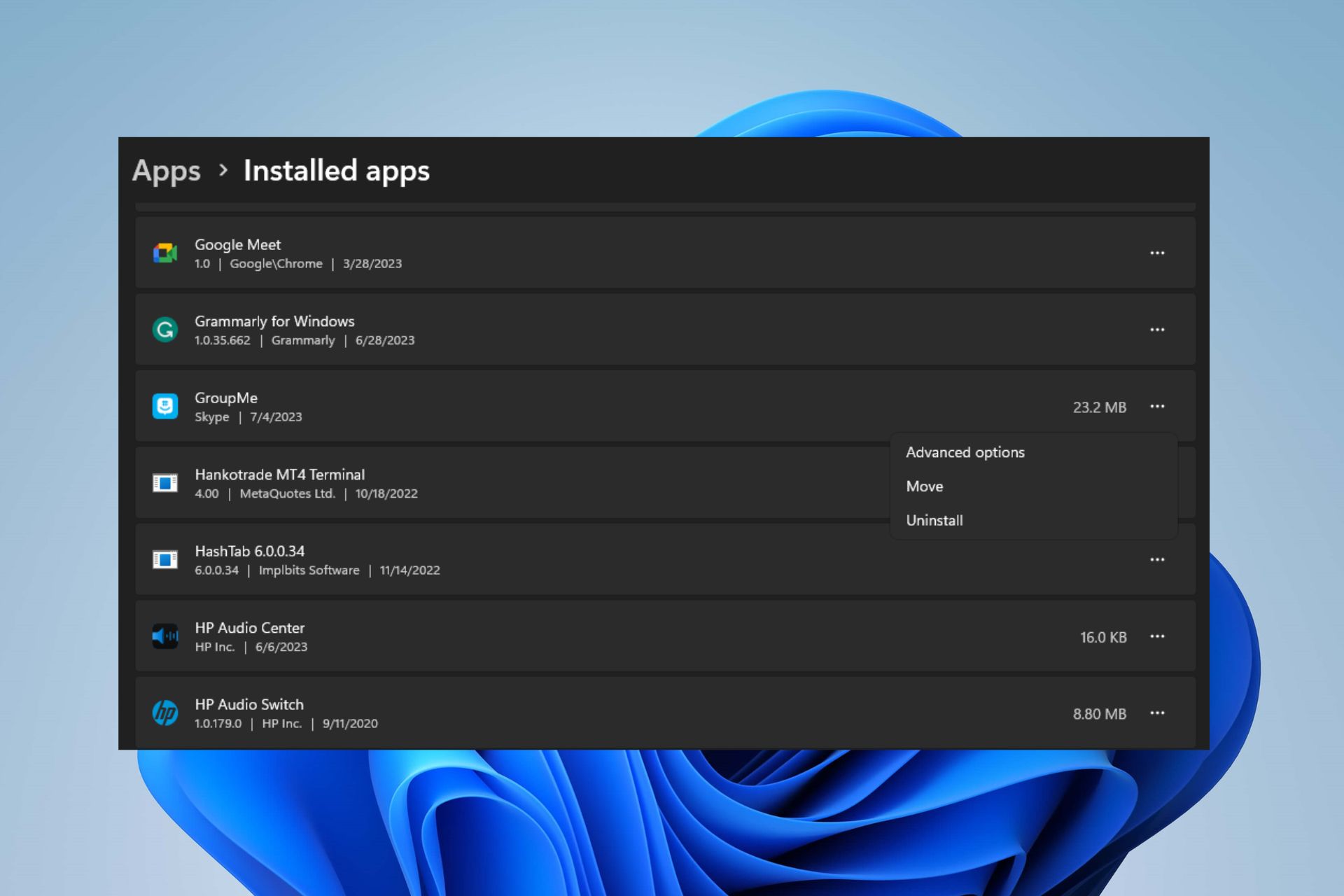
Task: Click the Hankotrade MT4 Terminal icon
Action: click(x=164, y=483)
